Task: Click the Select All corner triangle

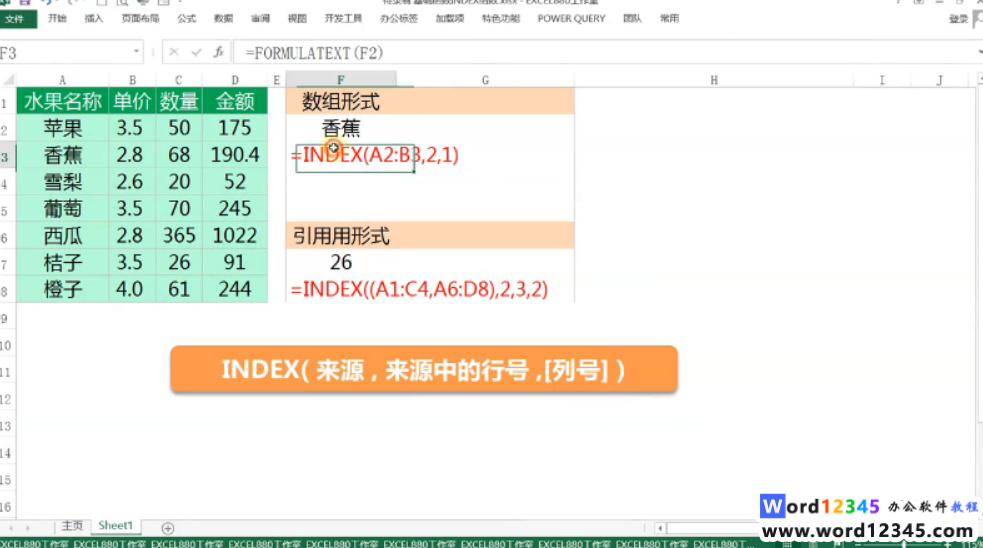Action: coord(8,80)
